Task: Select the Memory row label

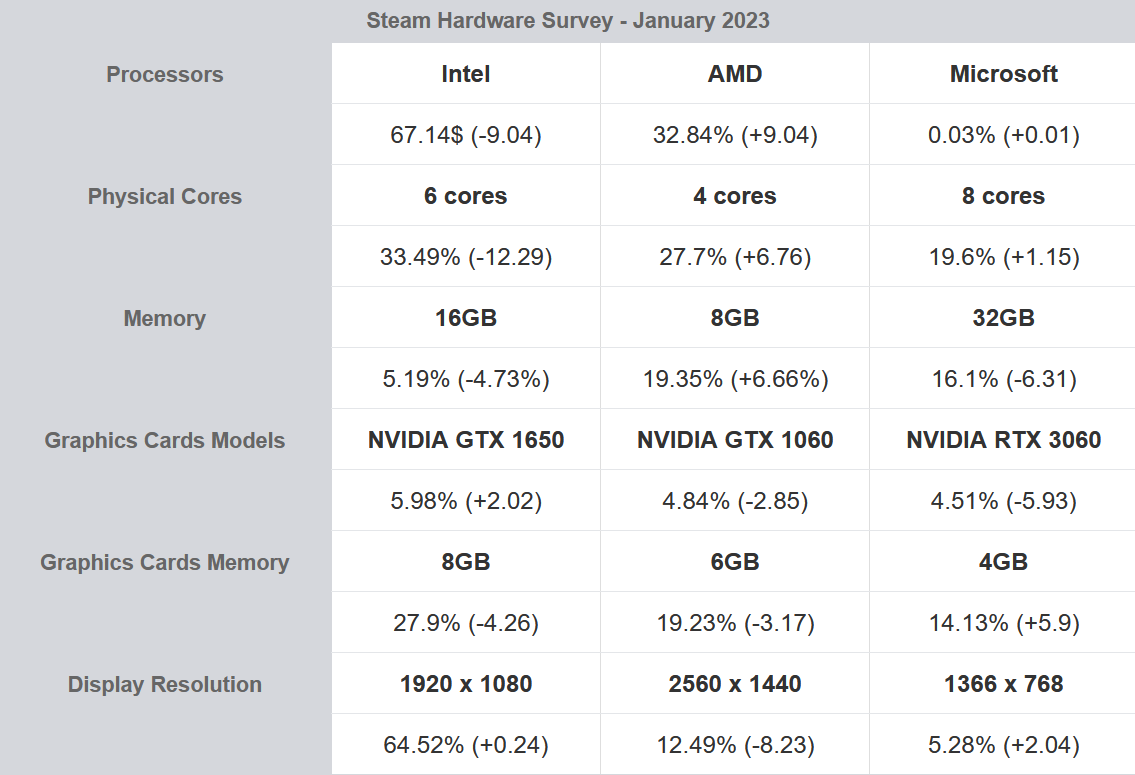Action: (x=165, y=318)
